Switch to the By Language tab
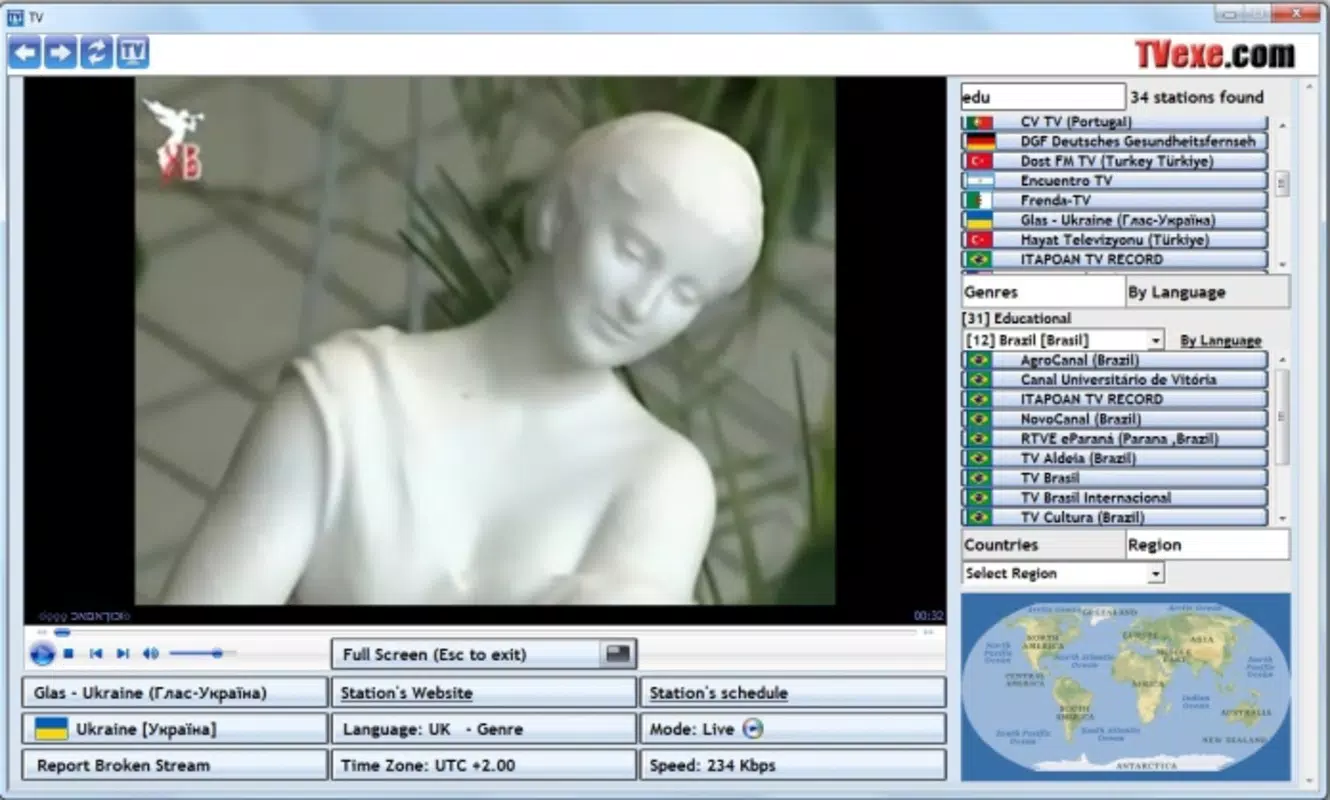The height and width of the screenshot is (800, 1330). click(x=1207, y=292)
